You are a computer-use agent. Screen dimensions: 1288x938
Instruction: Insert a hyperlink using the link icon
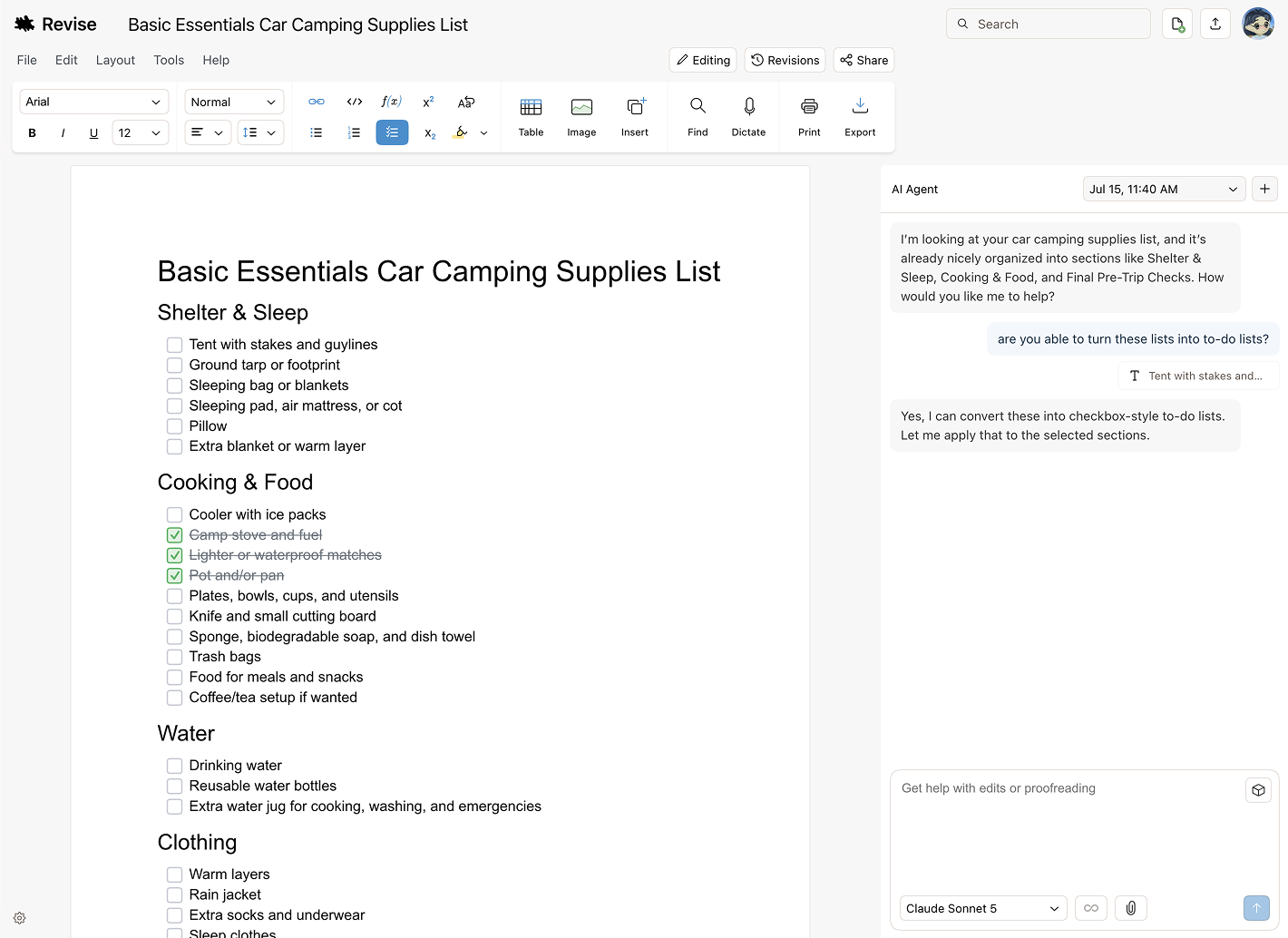coord(317,102)
